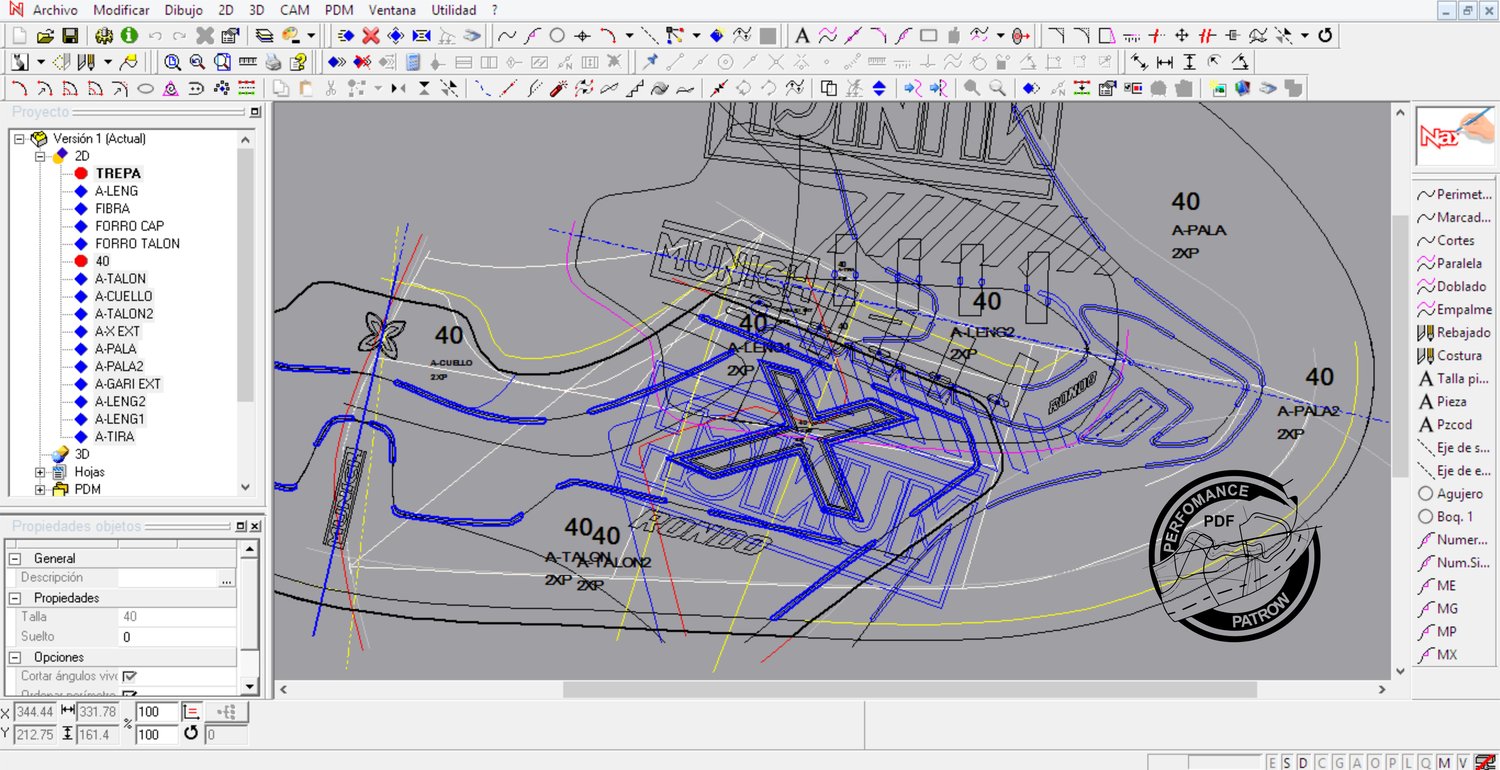The height and width of the screenshot is (770, 1500).
Task: Select the TREPA item in the tree
Action: click(x=118, y=174)
